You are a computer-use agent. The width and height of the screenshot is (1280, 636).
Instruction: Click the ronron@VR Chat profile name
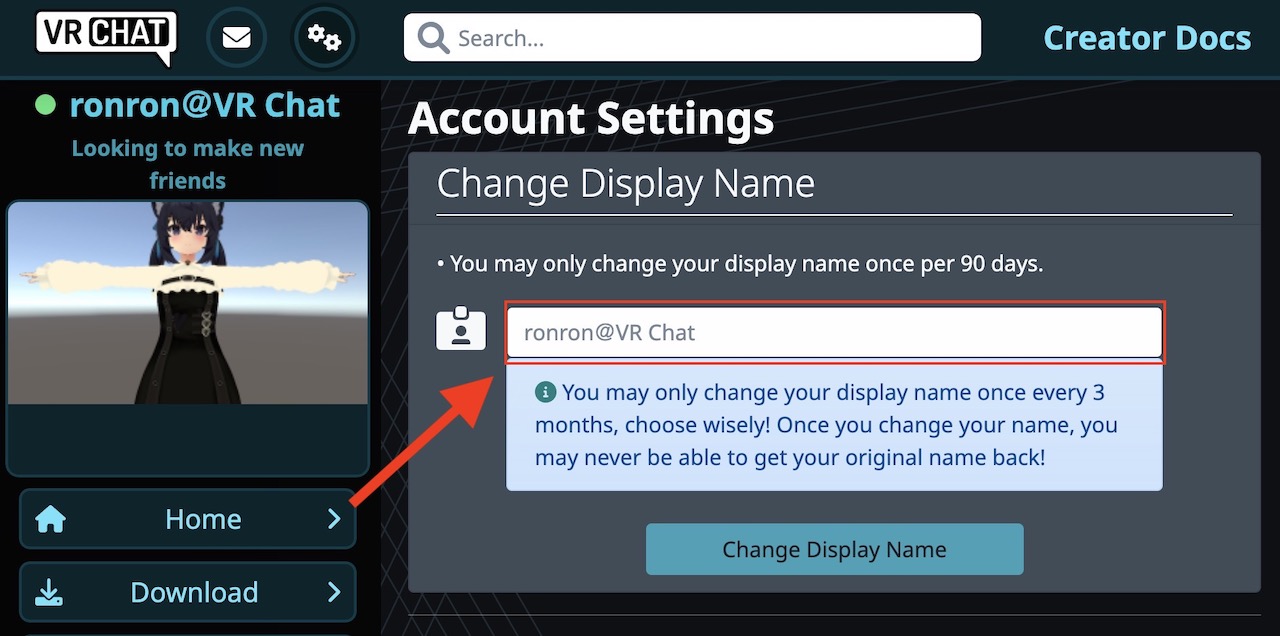(205, 105)
